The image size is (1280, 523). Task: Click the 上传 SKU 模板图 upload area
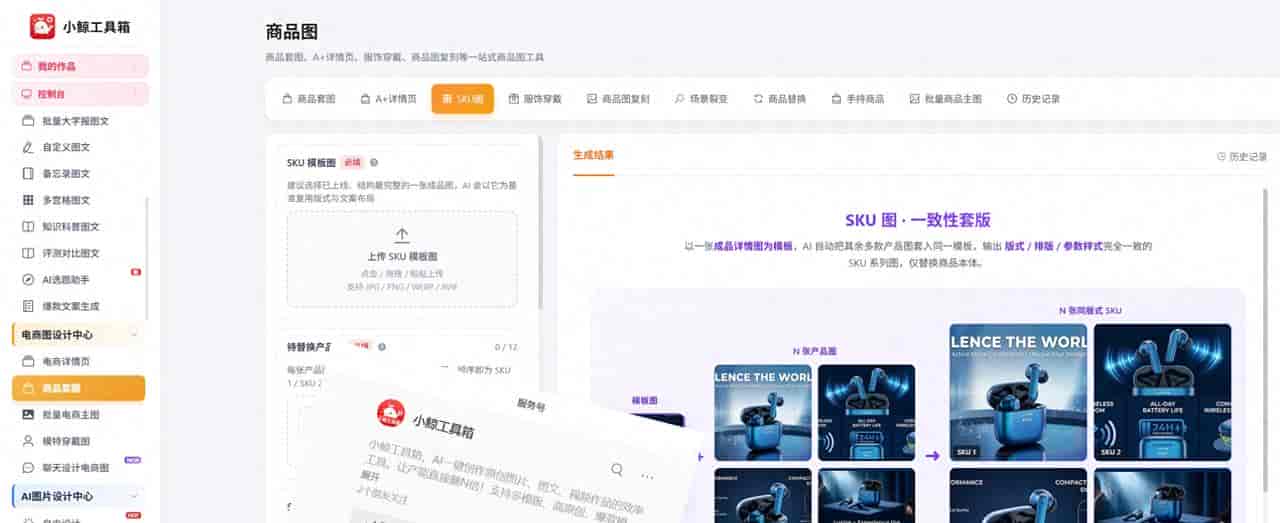[402, 258]
